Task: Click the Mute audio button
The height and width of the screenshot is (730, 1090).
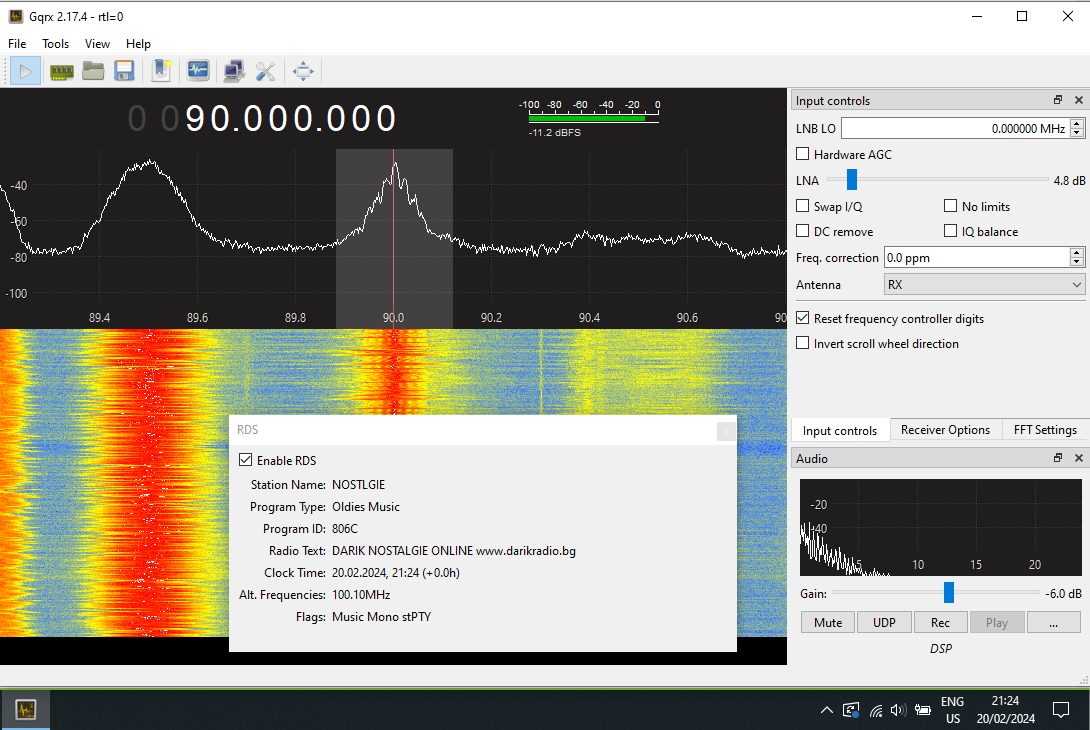Action: (828, 622)
